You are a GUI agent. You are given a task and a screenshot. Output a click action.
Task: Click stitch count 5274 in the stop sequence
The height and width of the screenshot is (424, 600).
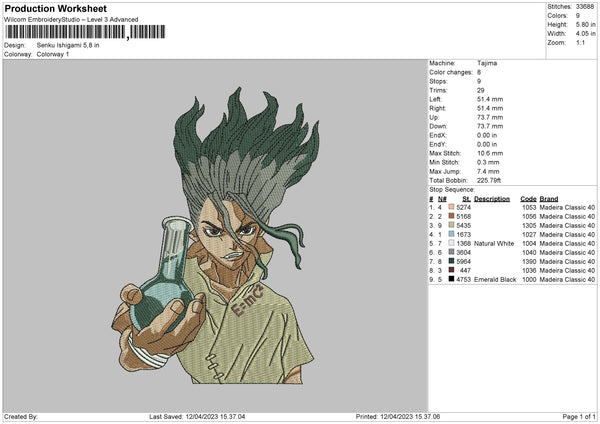tap(463, 207)
